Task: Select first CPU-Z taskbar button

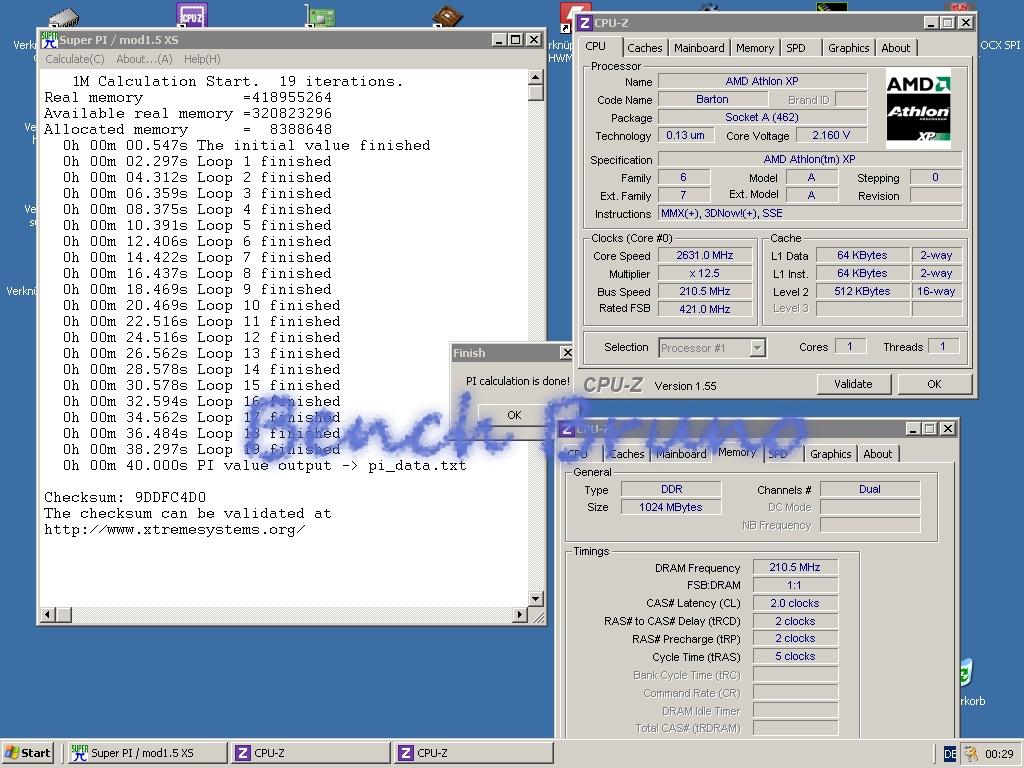Action: (x=310, y=752)
